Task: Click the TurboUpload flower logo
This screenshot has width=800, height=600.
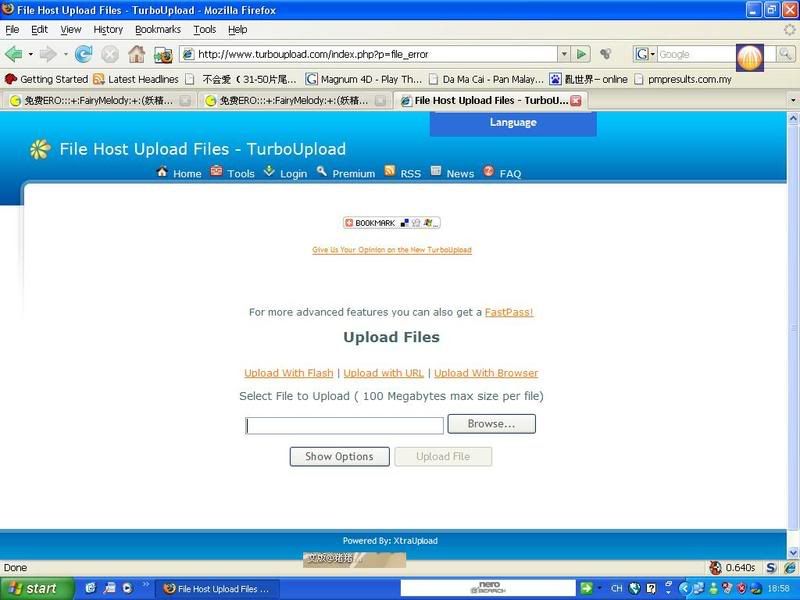Action: [x=40, y=149]
